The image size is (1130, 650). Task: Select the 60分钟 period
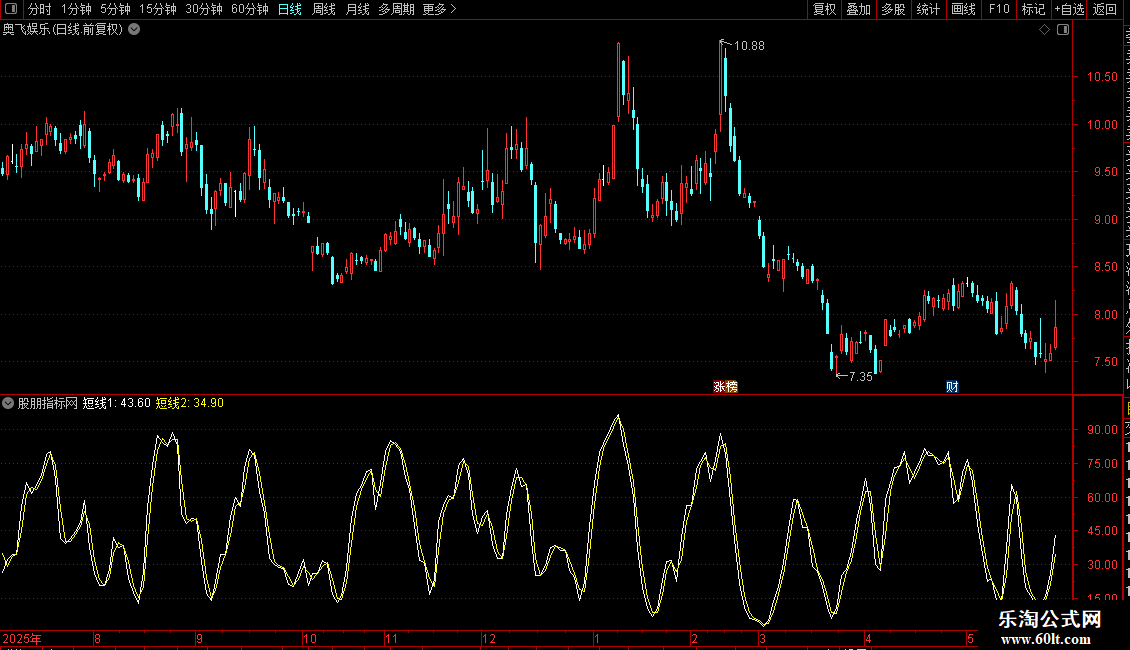coord(250,9)
